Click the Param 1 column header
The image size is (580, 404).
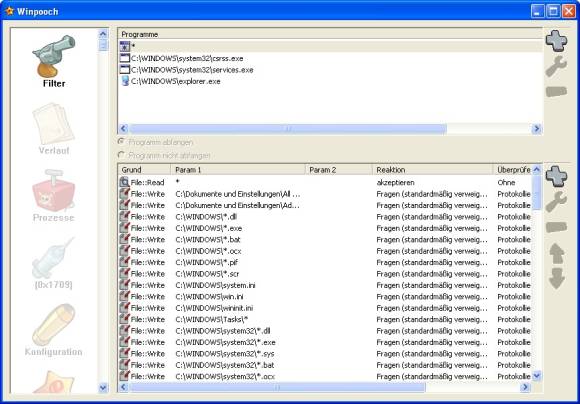pos(238,170)
